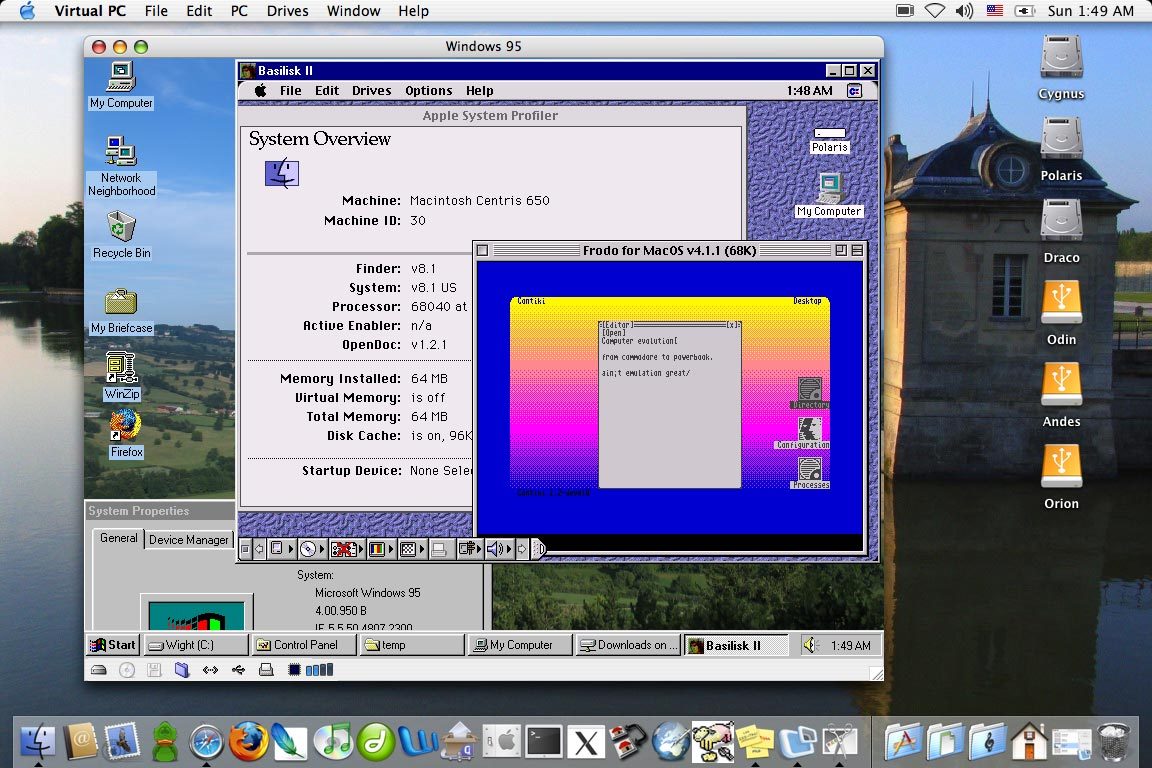Click the Processes icon in Contiki

tap(810, 473)
